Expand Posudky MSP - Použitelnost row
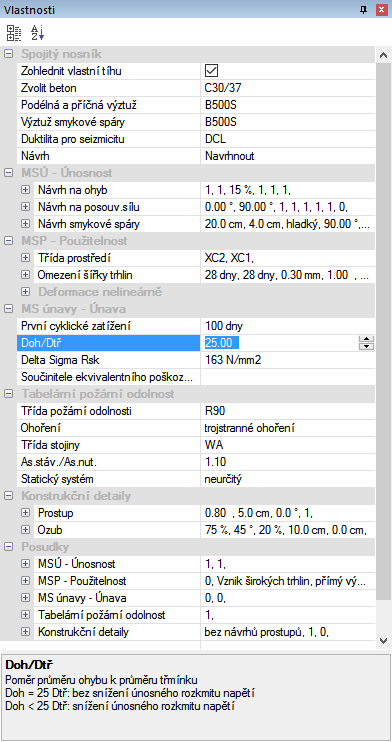 coord(26,581)
